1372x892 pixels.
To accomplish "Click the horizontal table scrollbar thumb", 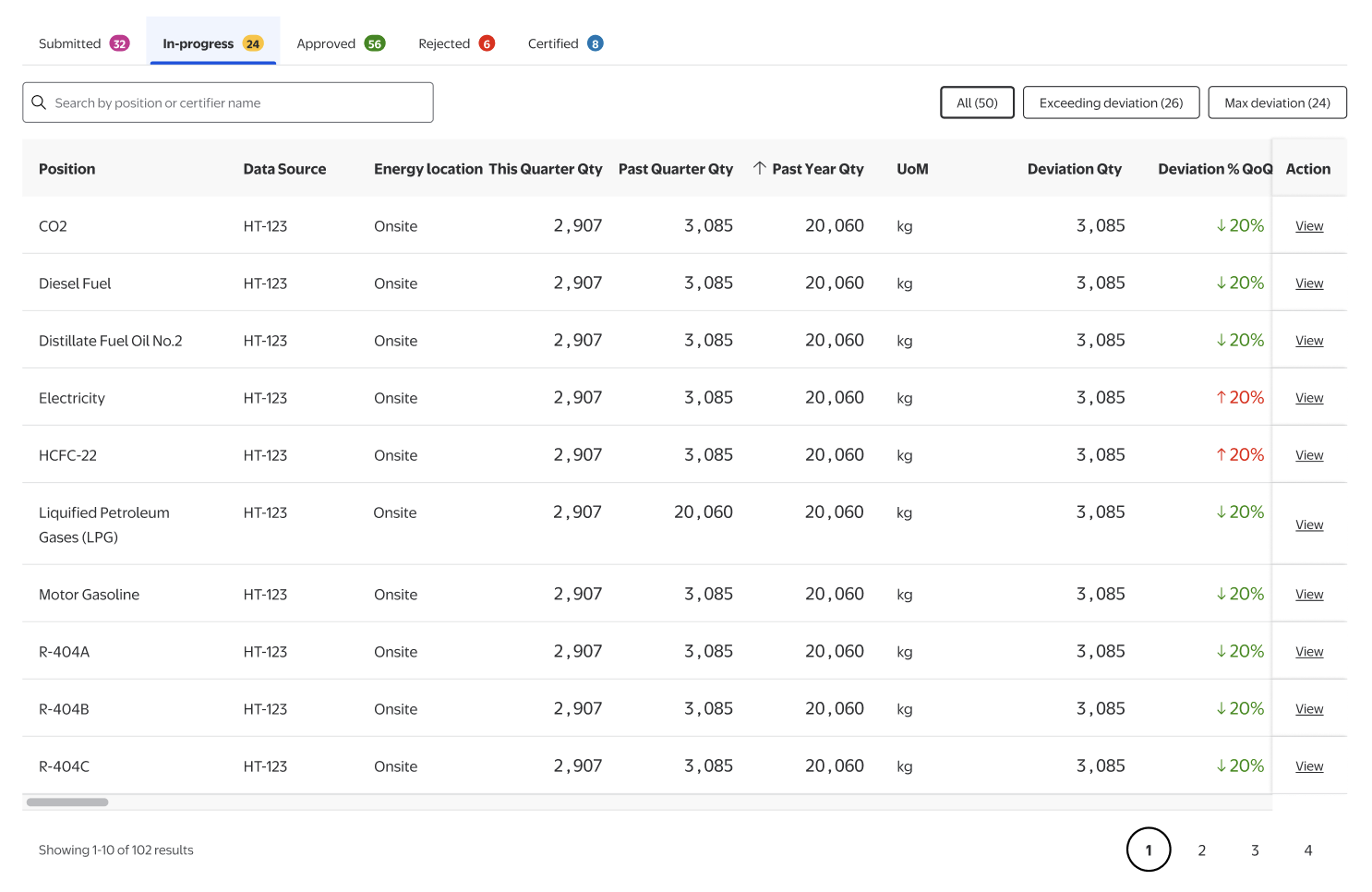I will pyautogui.click(x=67, y=802).
